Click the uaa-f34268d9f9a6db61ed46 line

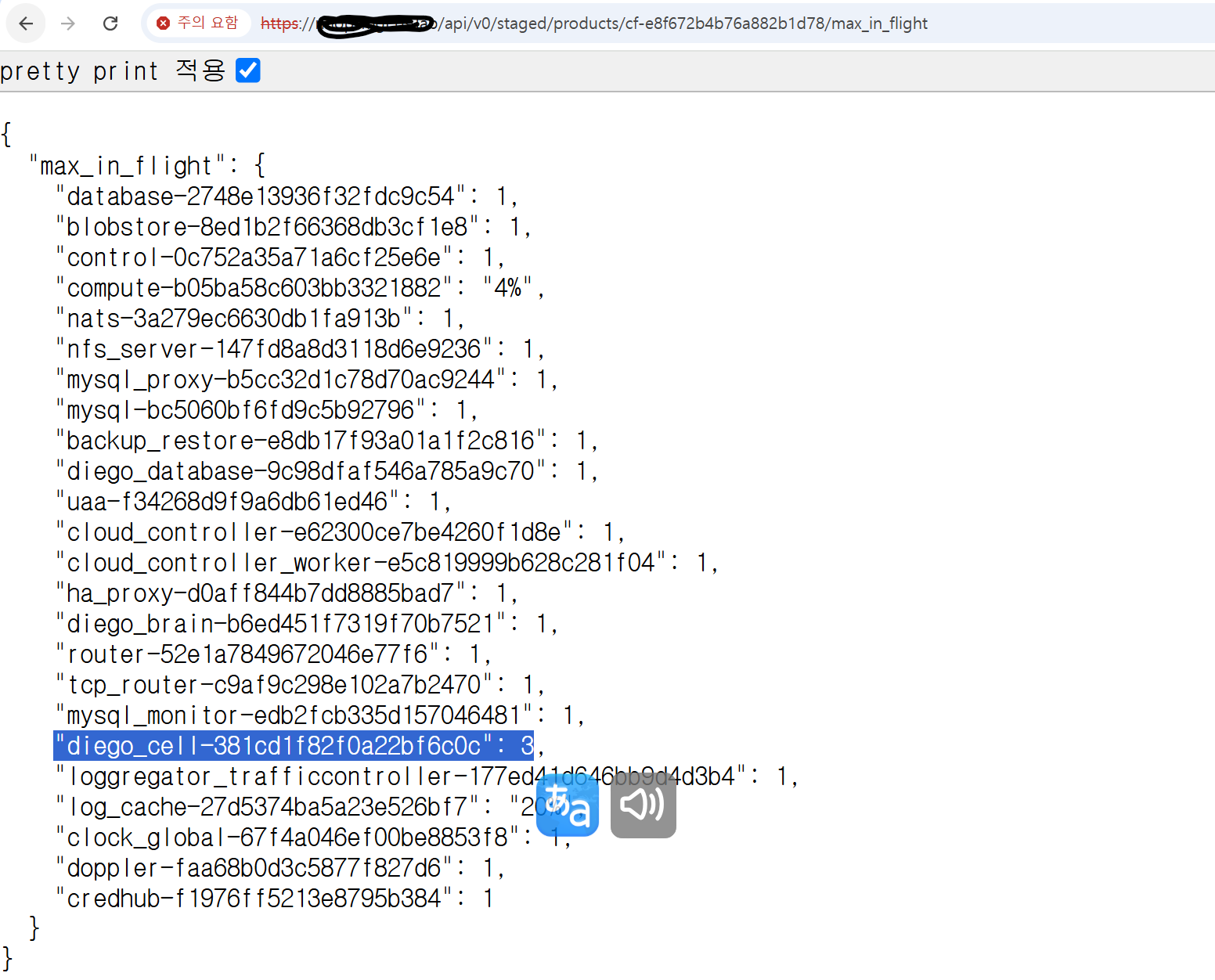click(x=254, y=502)
